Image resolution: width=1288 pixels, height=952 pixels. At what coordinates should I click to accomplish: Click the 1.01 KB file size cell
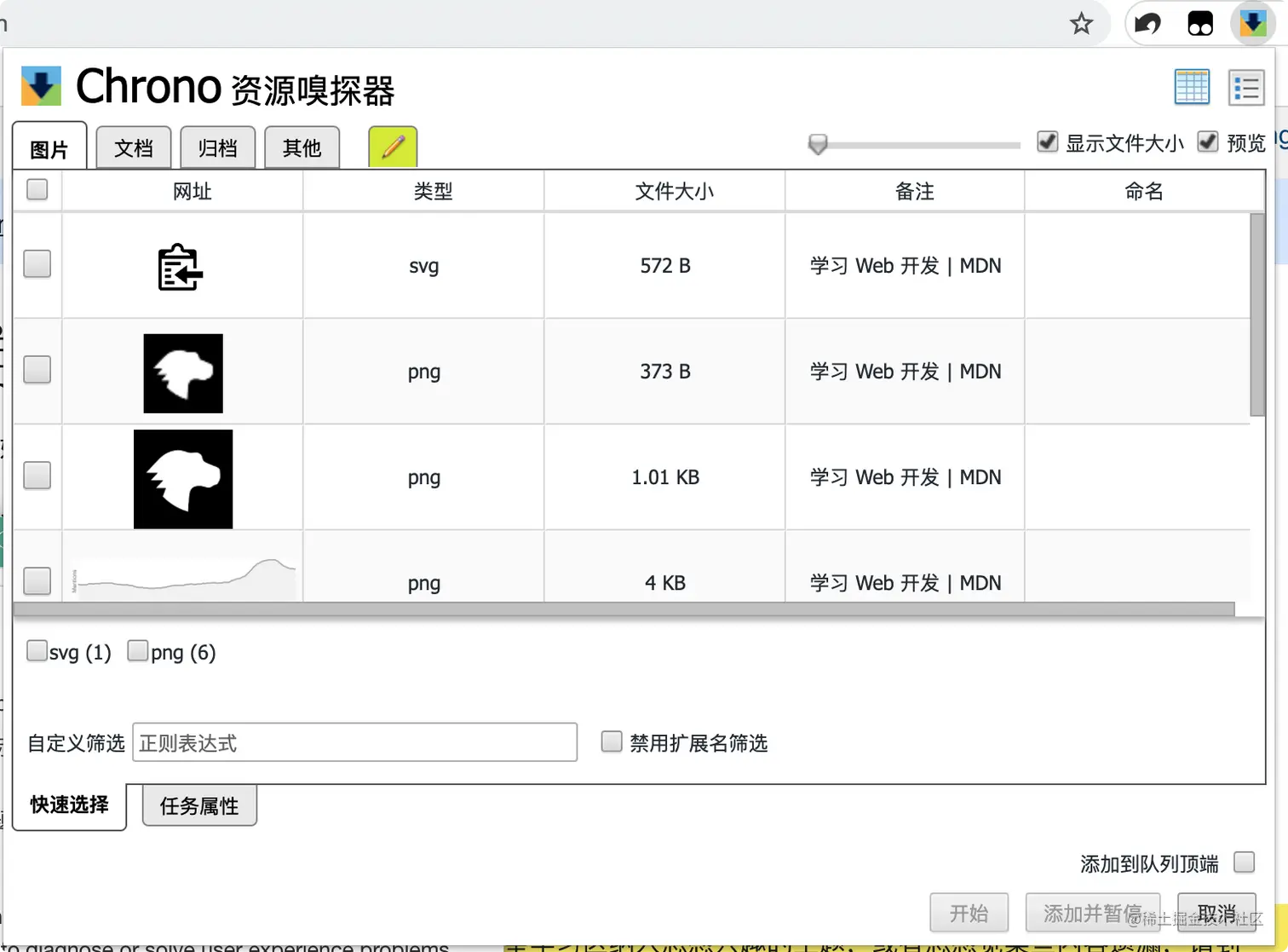(665, 477)
